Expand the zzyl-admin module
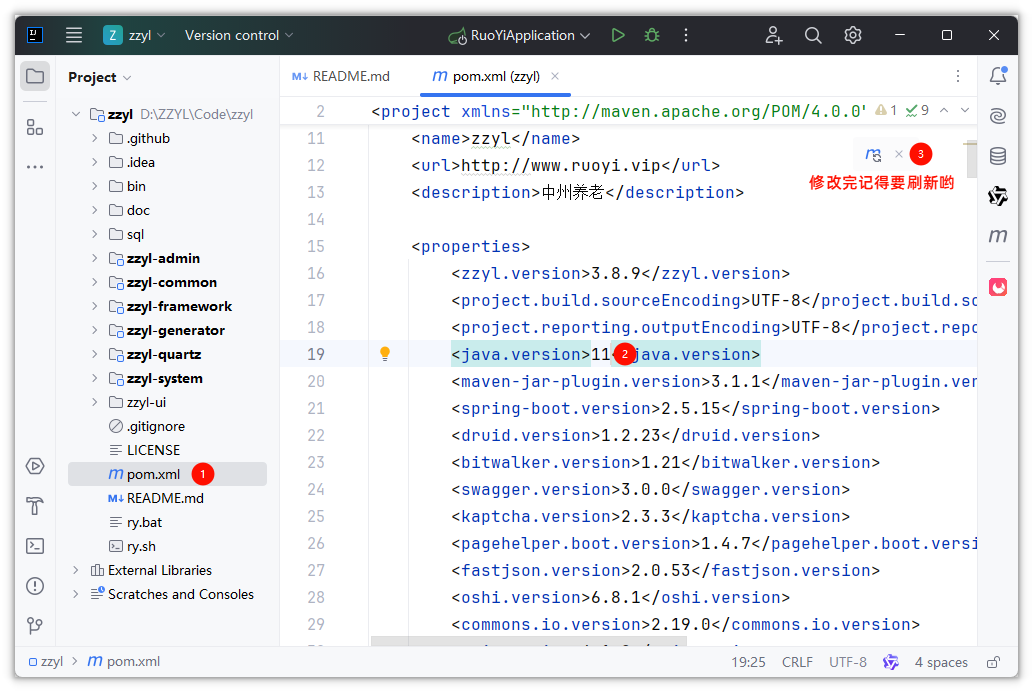 94,258
